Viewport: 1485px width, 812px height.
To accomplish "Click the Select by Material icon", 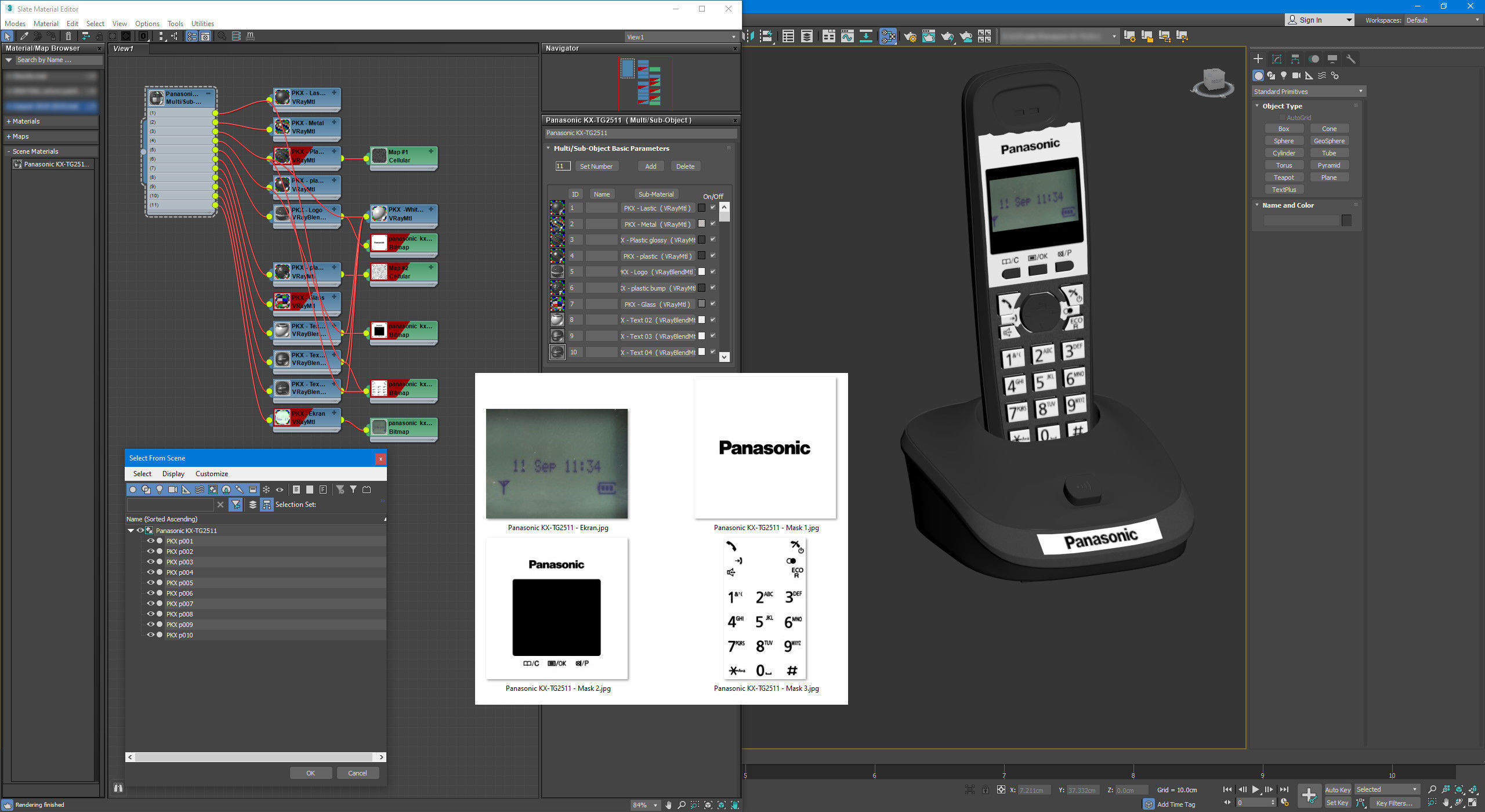I will [x=222, y=36].
